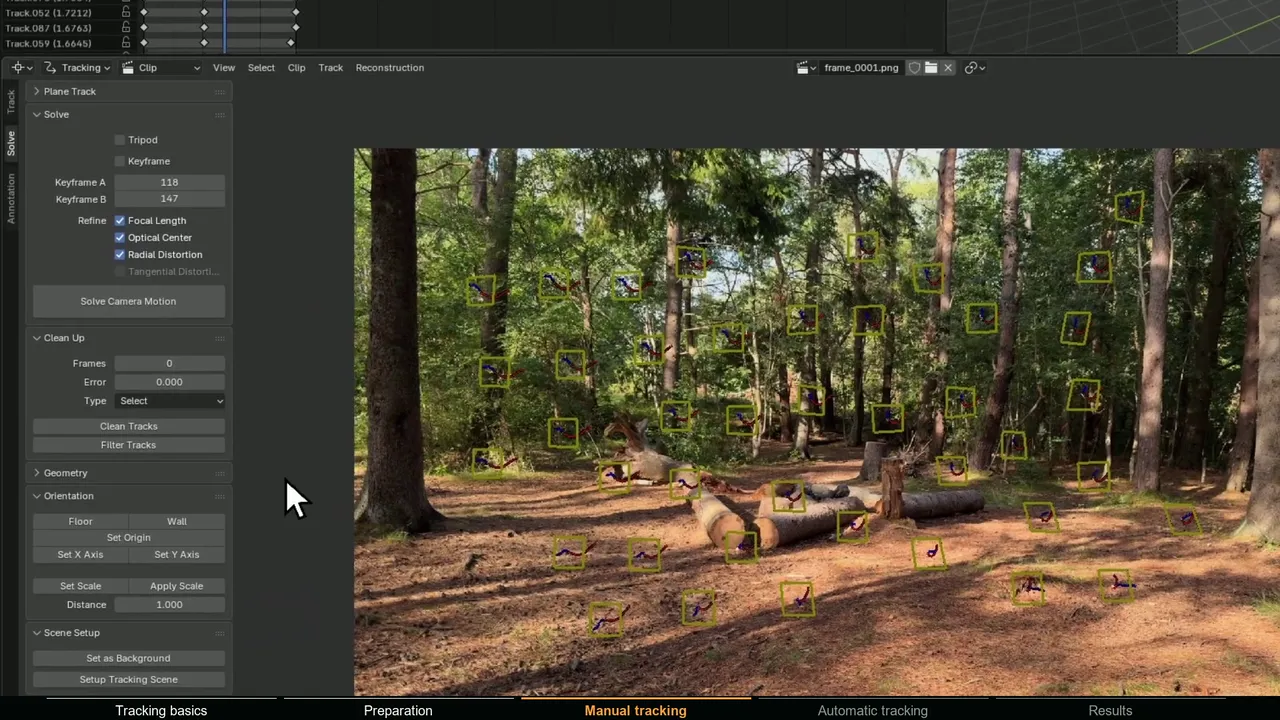Grab the Scene Setup panel drag handle
1280x720 pixels.
pos(219,633)
